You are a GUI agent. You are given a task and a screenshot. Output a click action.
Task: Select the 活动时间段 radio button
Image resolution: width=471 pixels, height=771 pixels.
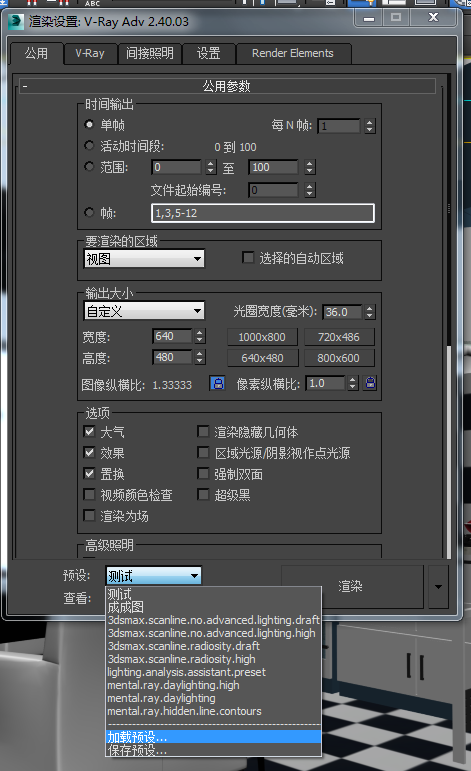pos(89,146)
